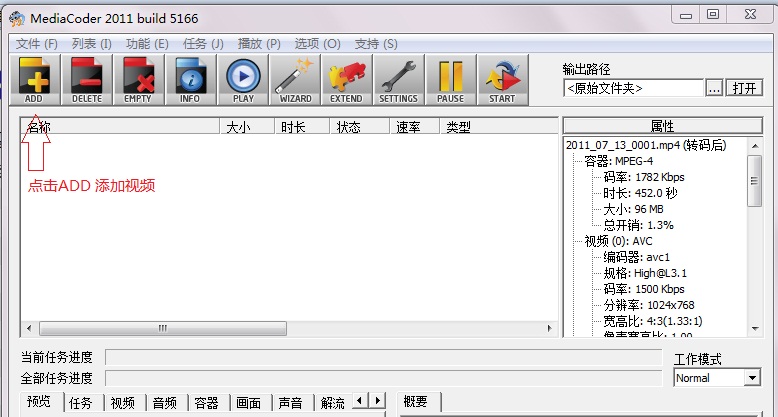Select the 总开销: 1.3% entry
Screen dimensions: 778x417
point(639,225)
